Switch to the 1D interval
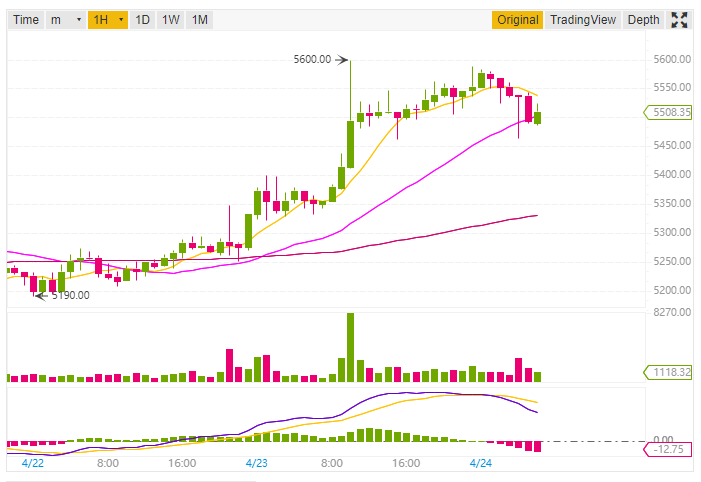Image resolution: width=701 pixels, height=482 pixels. [x=142, y=20]
